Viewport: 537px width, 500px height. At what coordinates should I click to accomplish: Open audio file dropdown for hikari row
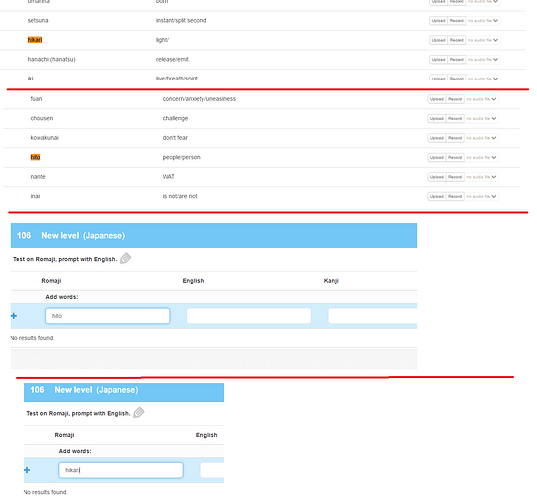point(483,40)
